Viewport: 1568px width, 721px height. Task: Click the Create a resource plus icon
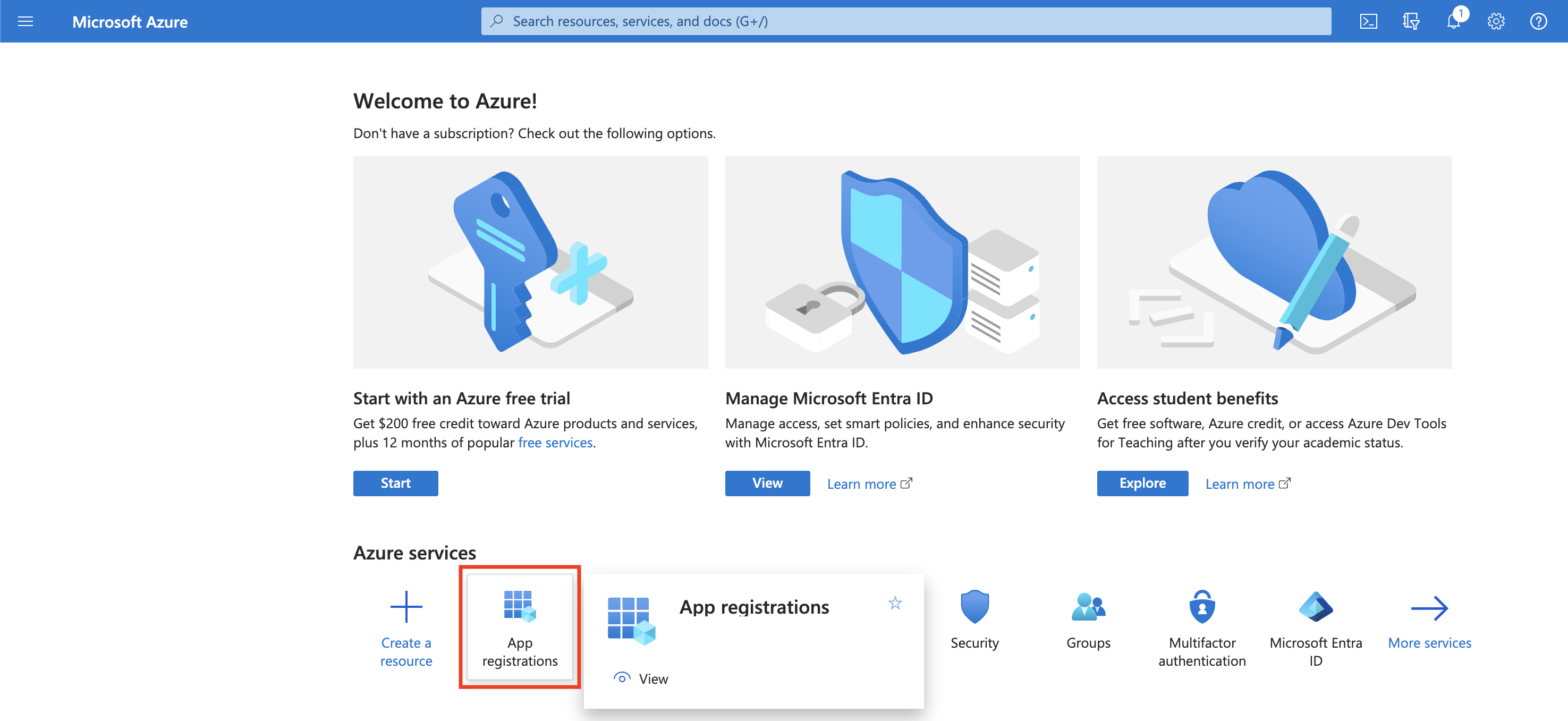pos(406,607)
